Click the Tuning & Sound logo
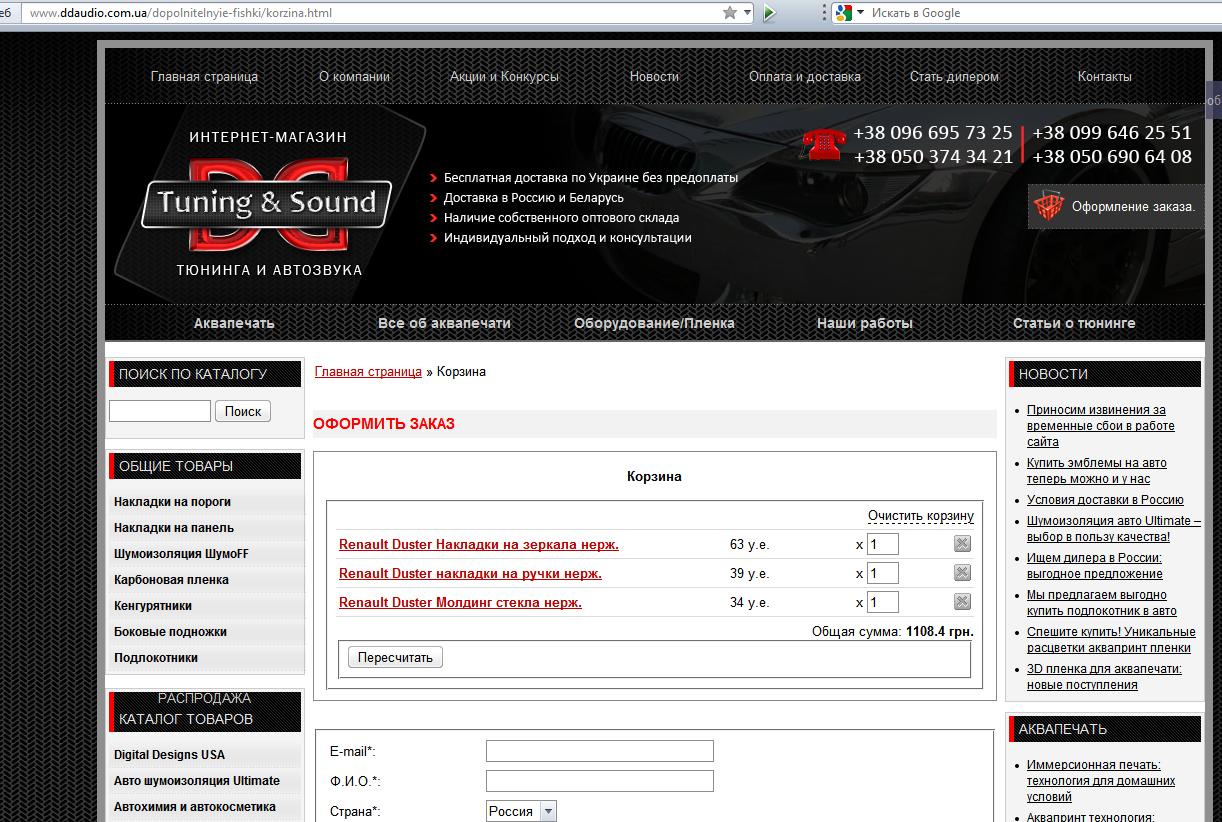 pos(265,204)
